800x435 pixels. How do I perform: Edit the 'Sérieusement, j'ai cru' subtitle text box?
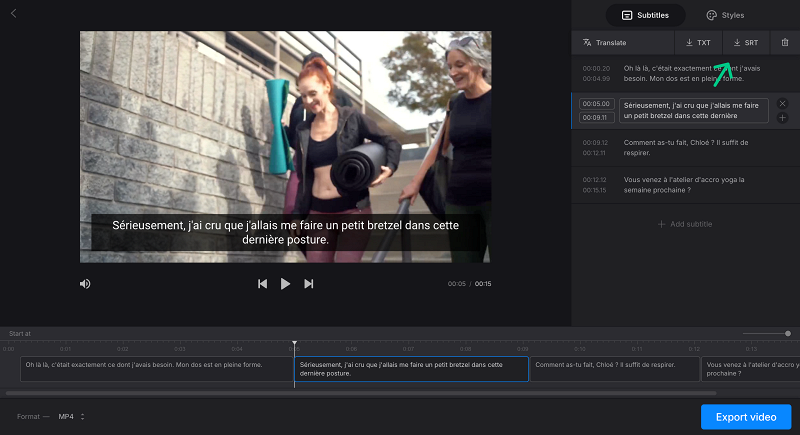[694, 111]
